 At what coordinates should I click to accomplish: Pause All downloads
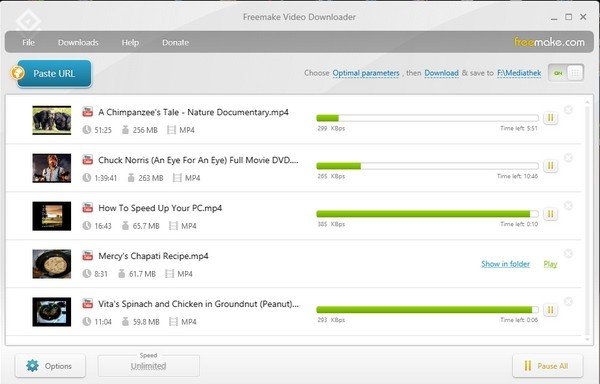point(548,366)
